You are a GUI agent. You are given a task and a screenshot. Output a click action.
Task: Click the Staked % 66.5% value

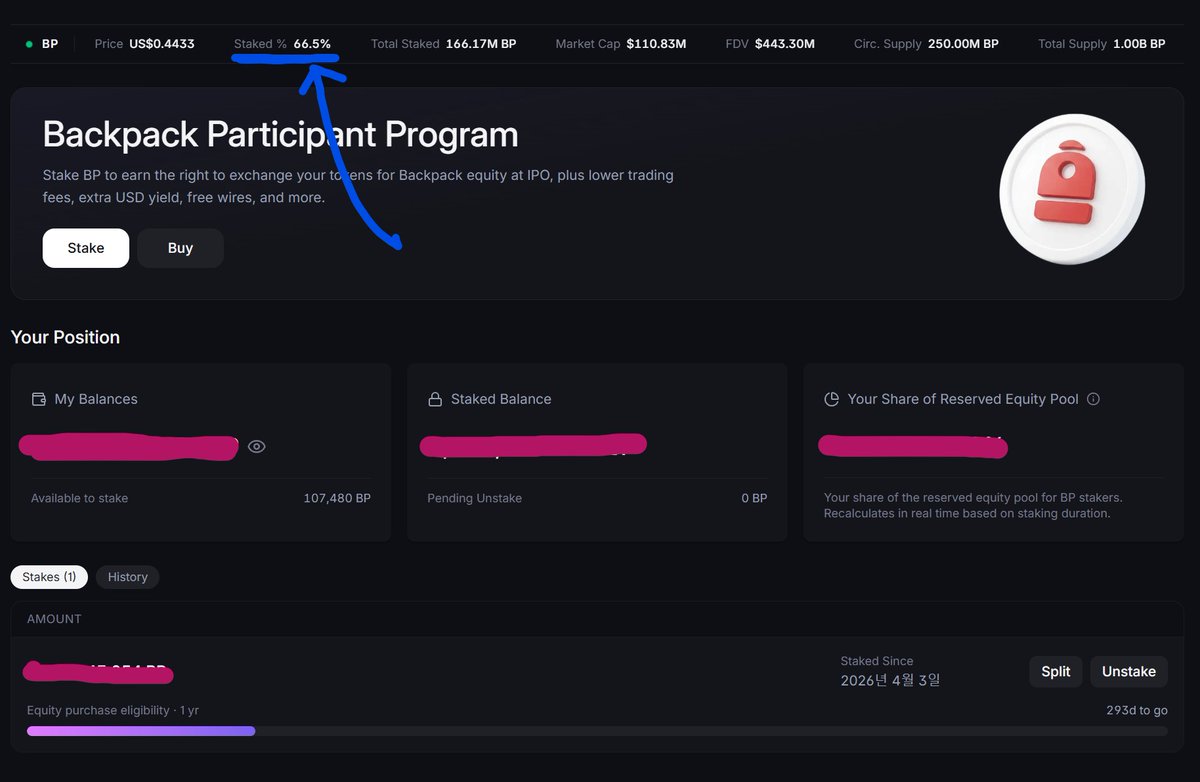[312, 44]
